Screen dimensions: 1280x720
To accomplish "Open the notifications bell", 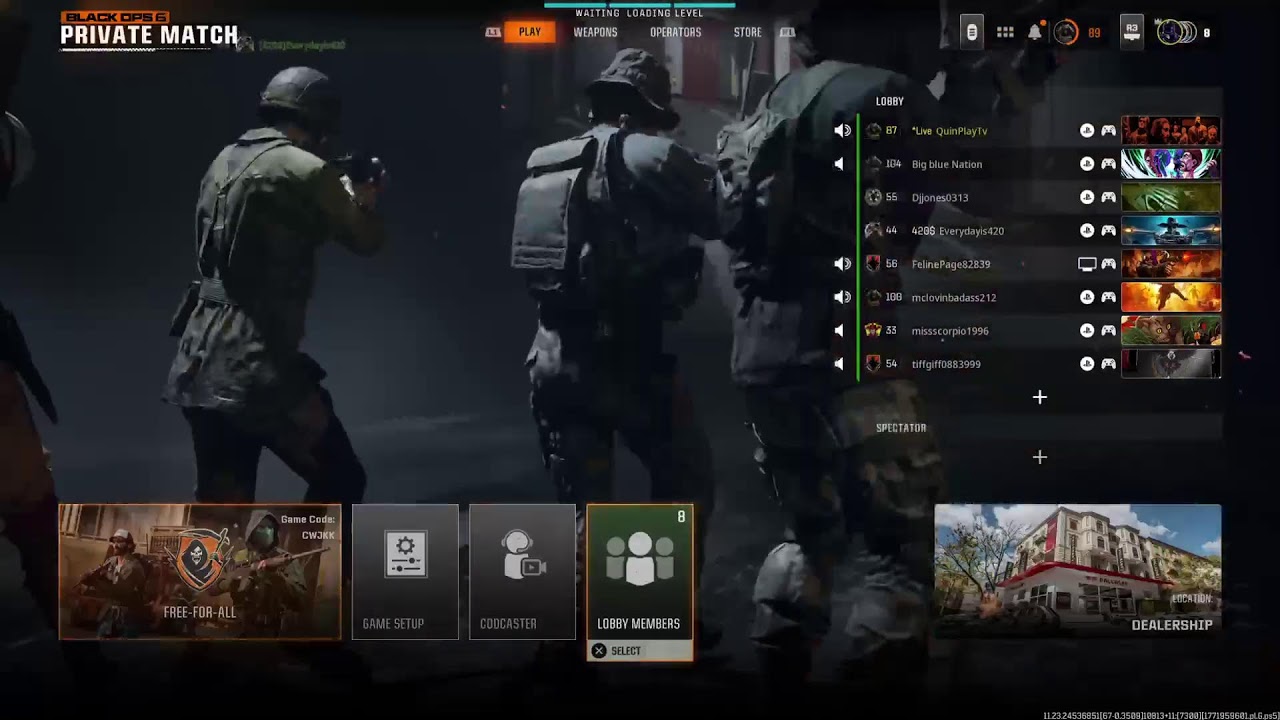I will [1035, 32].
